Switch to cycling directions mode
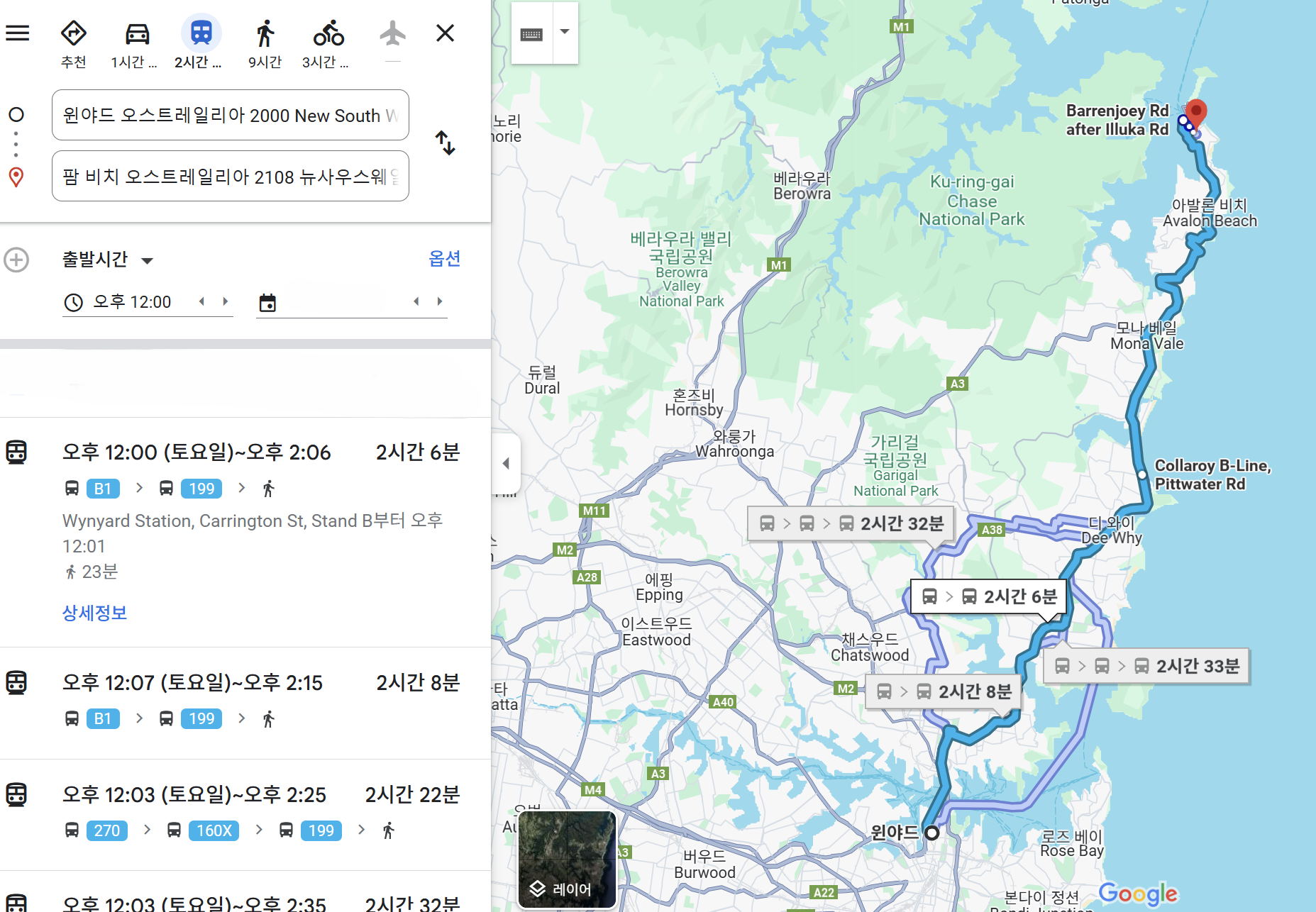1316x912 pixels. click(328, 44)
